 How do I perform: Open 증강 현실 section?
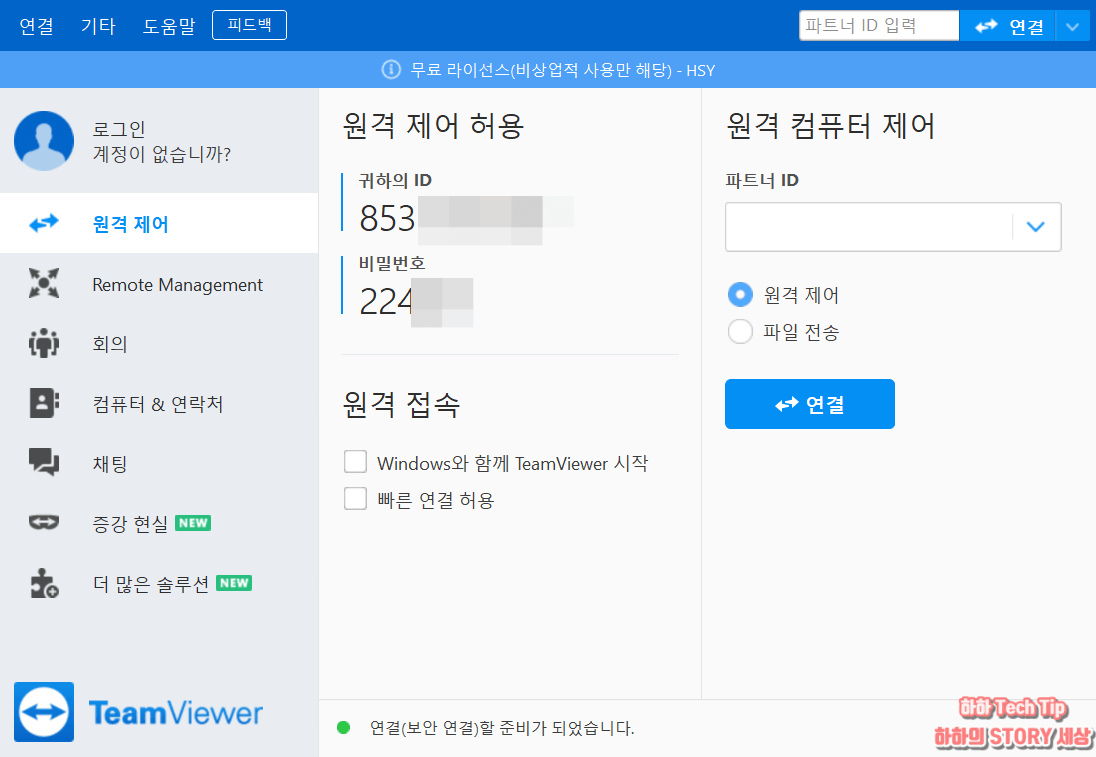pos(130,524)
